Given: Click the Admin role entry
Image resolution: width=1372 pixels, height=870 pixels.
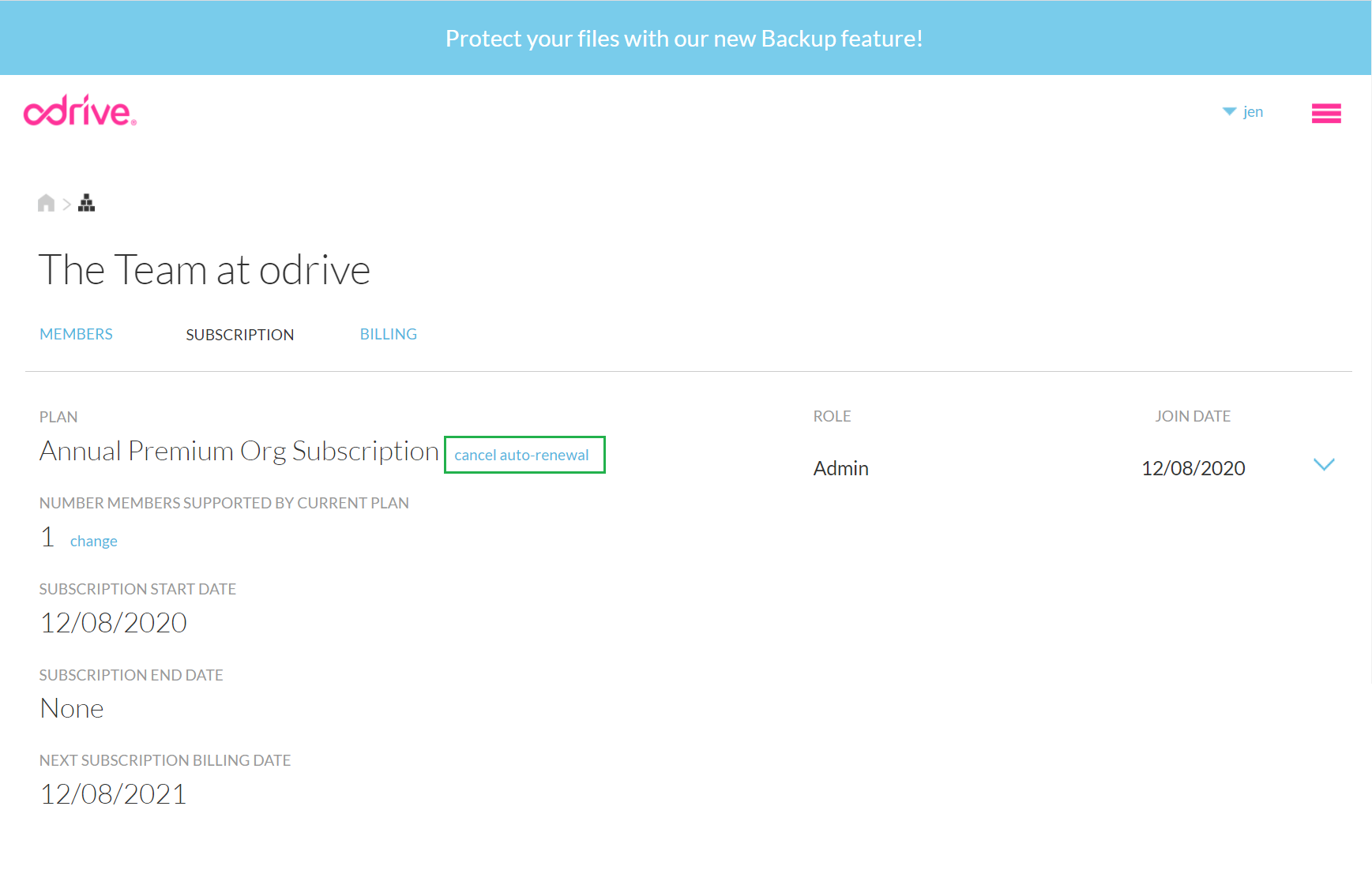Looking at the screenshot, I should 840,468.
